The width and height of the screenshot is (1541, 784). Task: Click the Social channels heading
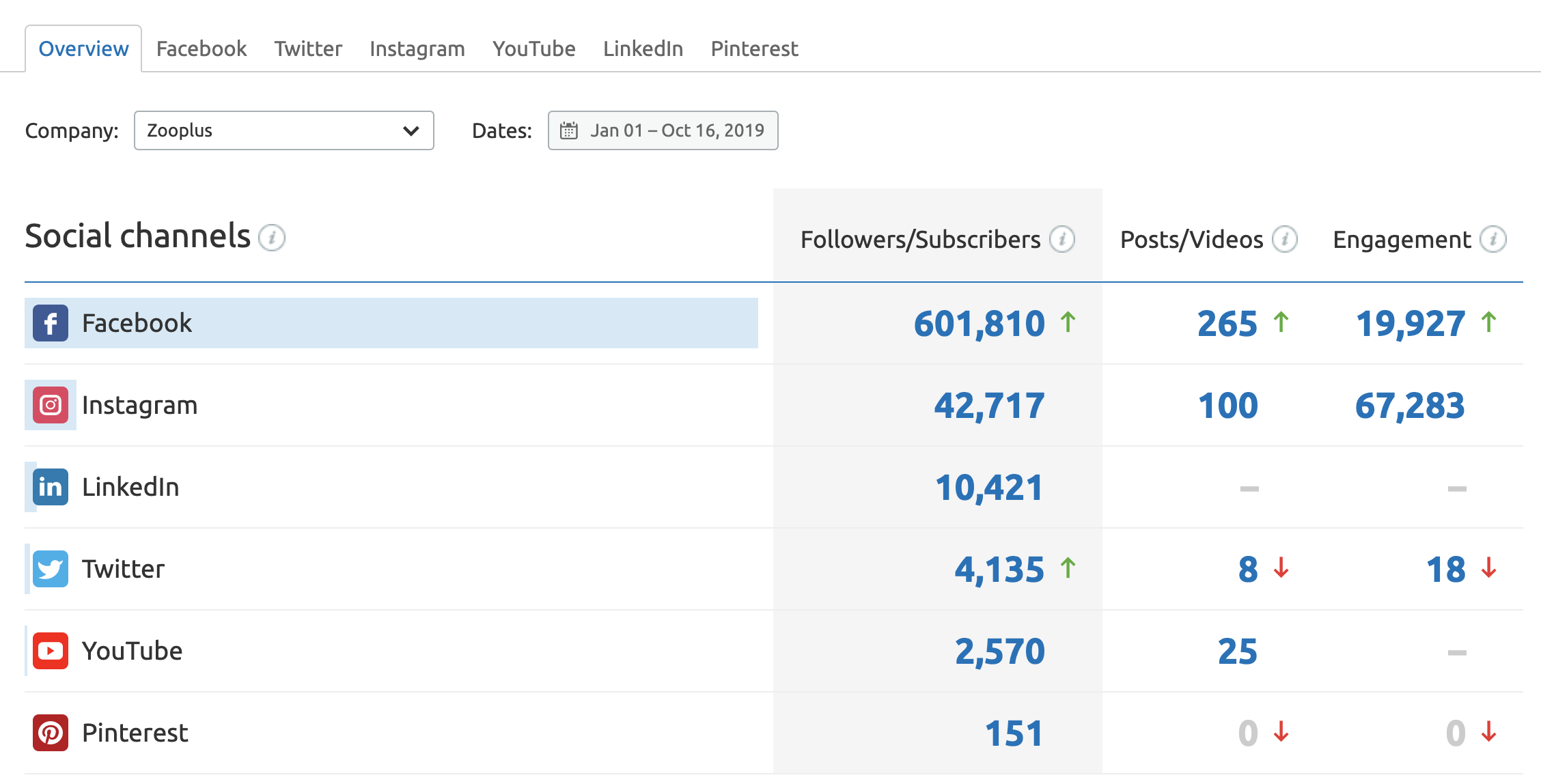coord(138,236)
